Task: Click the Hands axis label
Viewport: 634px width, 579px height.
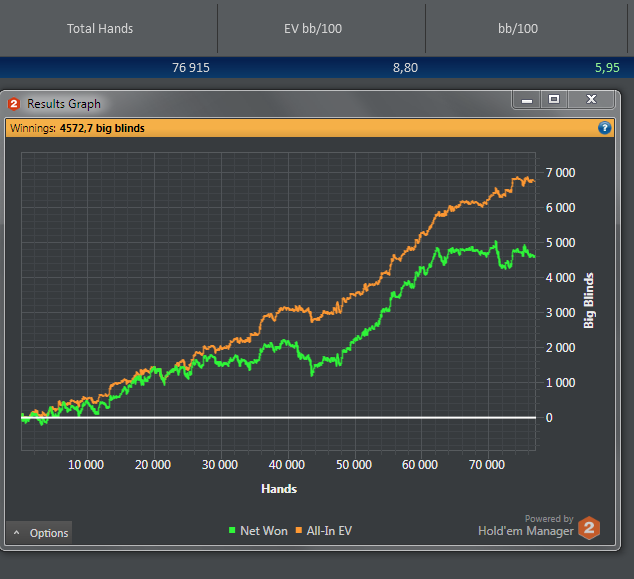Action: [279, 489]
